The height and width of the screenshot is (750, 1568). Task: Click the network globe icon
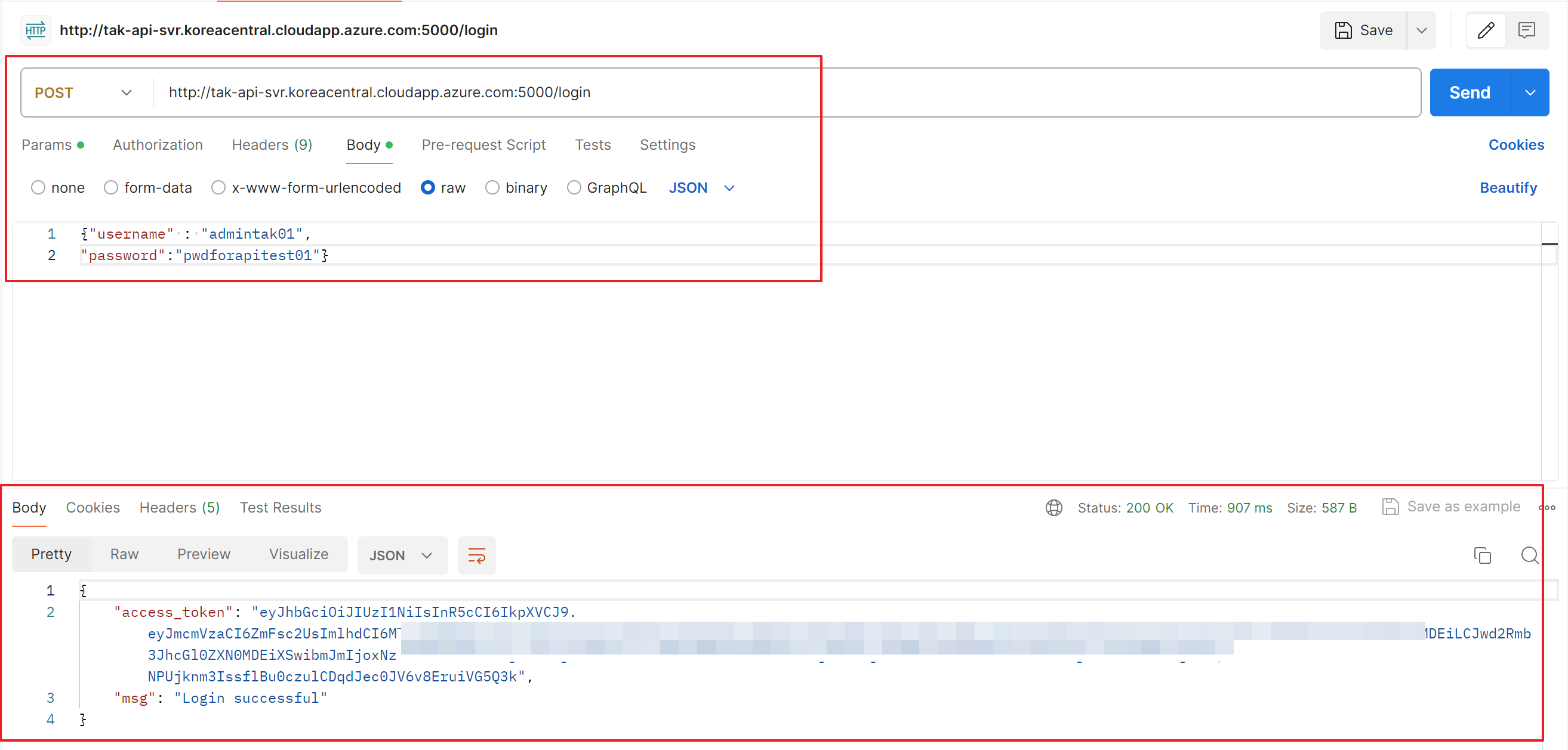point(1053,507)
